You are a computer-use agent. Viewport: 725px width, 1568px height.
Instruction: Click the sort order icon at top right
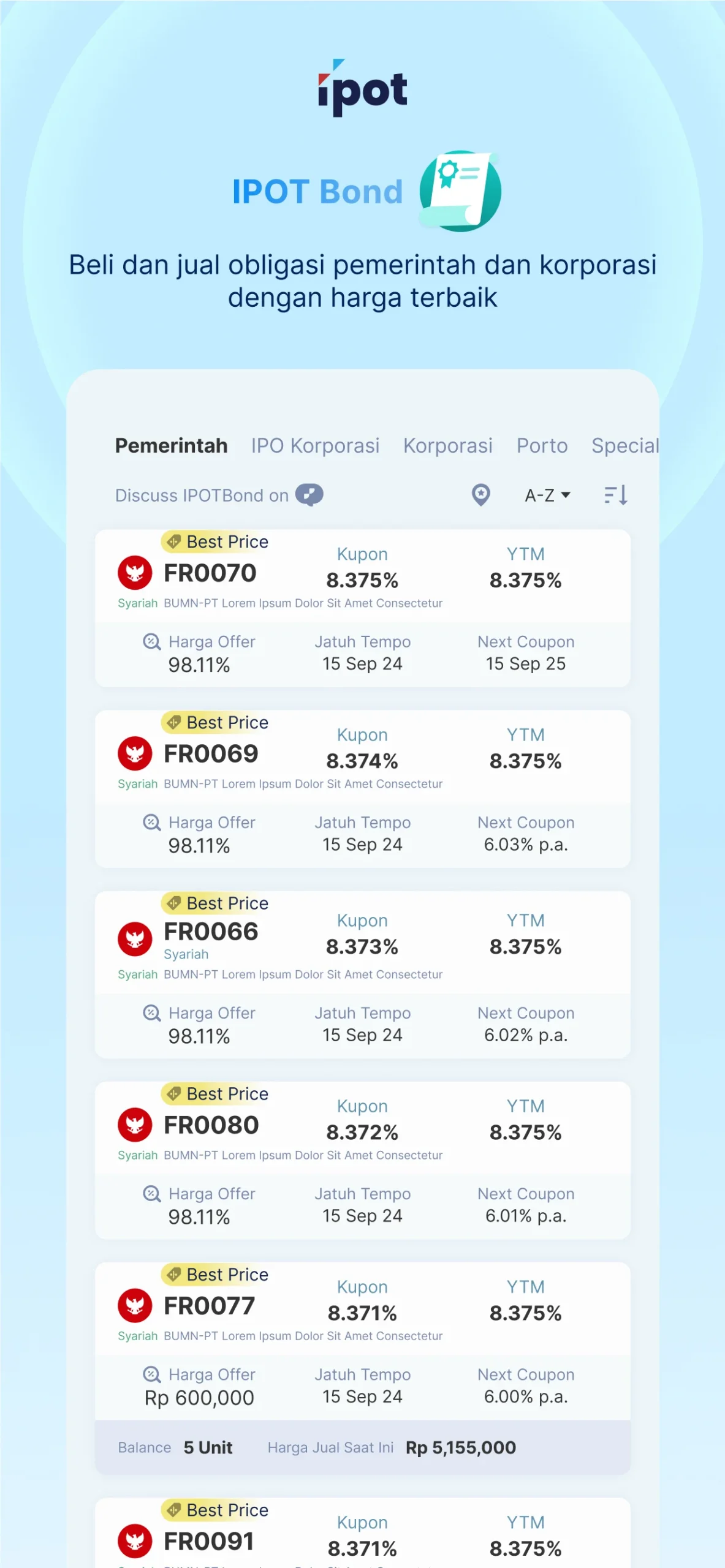pos(615,495)
